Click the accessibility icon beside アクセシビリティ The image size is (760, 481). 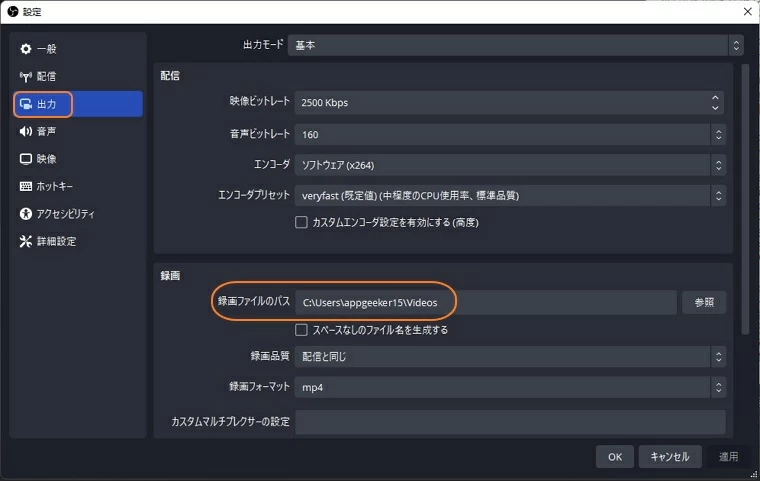(26, 214)
